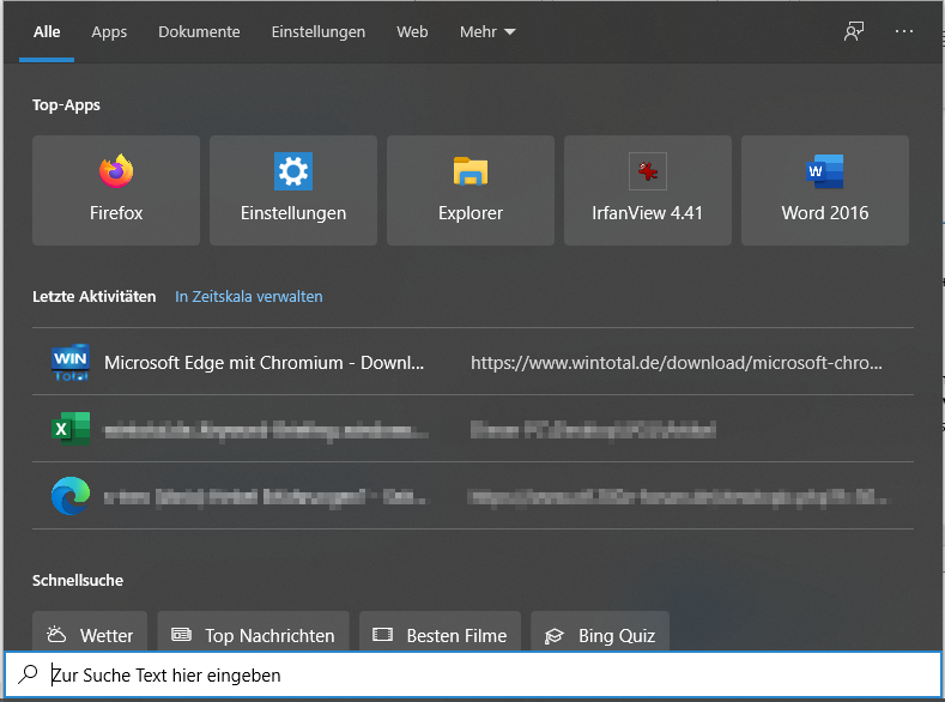
Task: Click the Edge icon in recent activities
Action: [x=71, y=496]
